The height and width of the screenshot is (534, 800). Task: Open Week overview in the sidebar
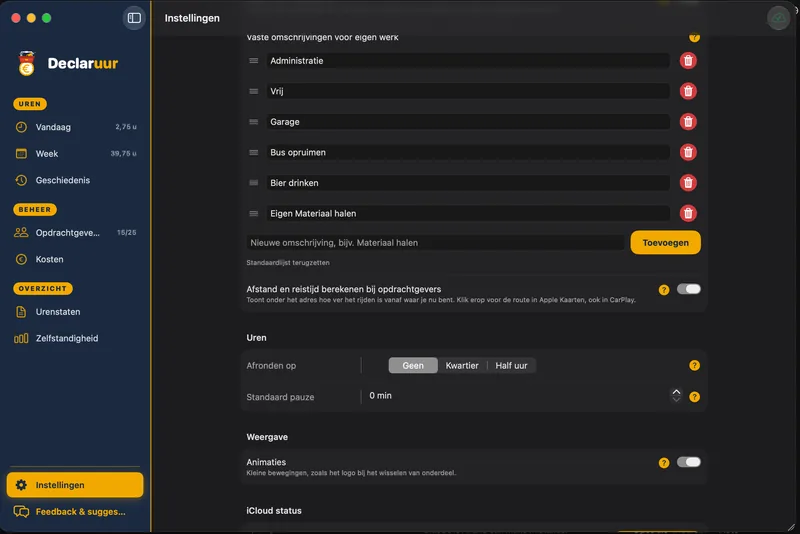(x=75, y=154)
